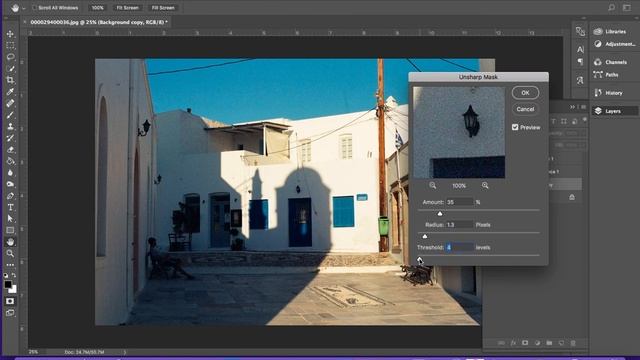The height and width of the screenshot is (360, 640).
Task: Select the Crop tool
Action: [10, 80]
